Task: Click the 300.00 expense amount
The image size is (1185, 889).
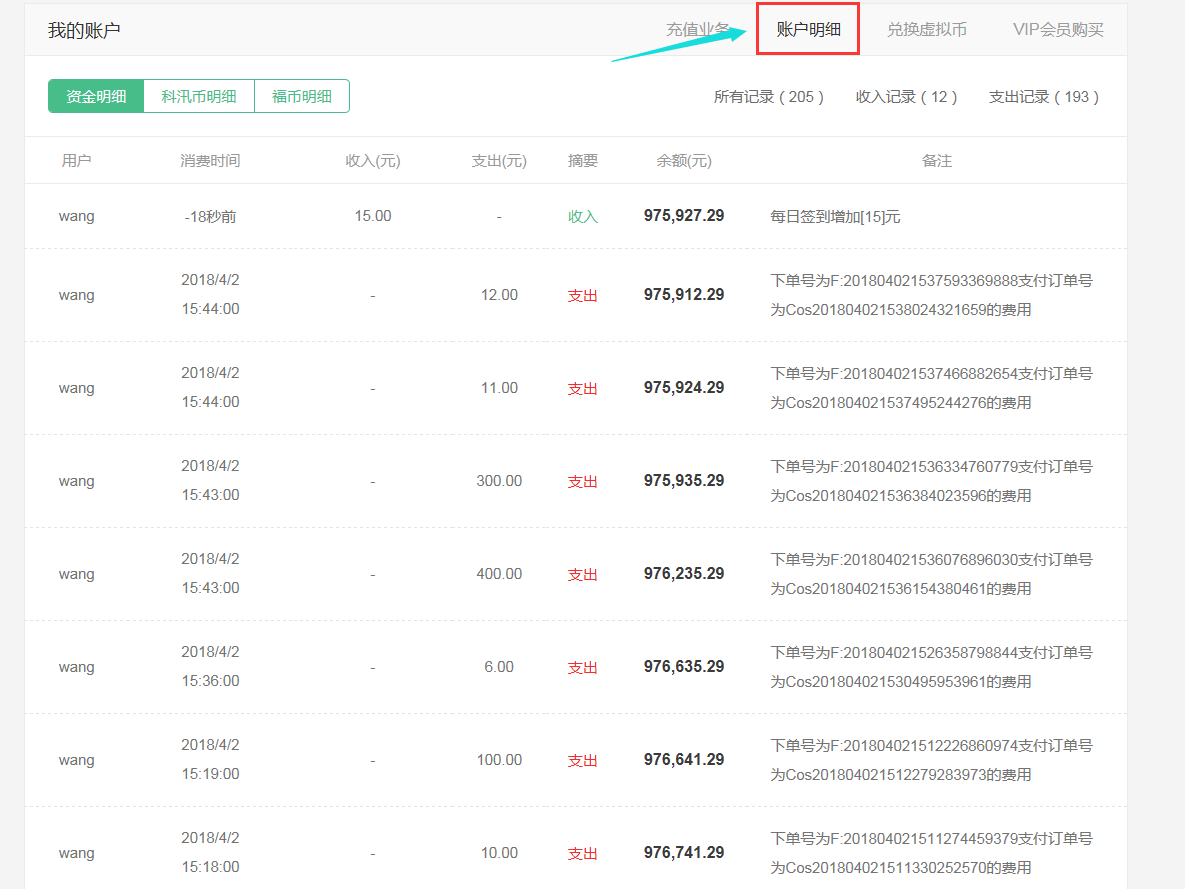Action: click(499, 481)
